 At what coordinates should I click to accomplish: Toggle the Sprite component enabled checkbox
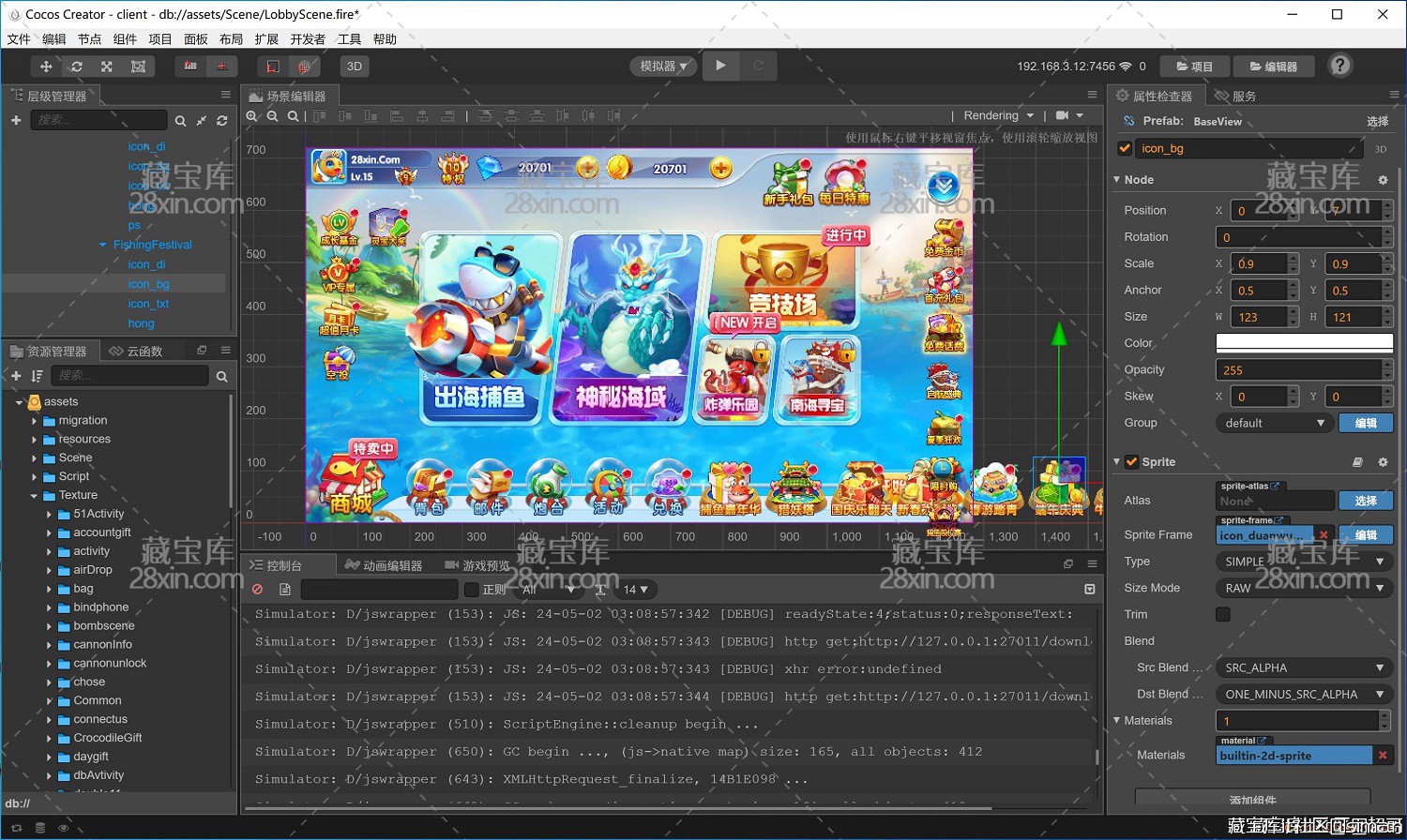click(1132, 462)
